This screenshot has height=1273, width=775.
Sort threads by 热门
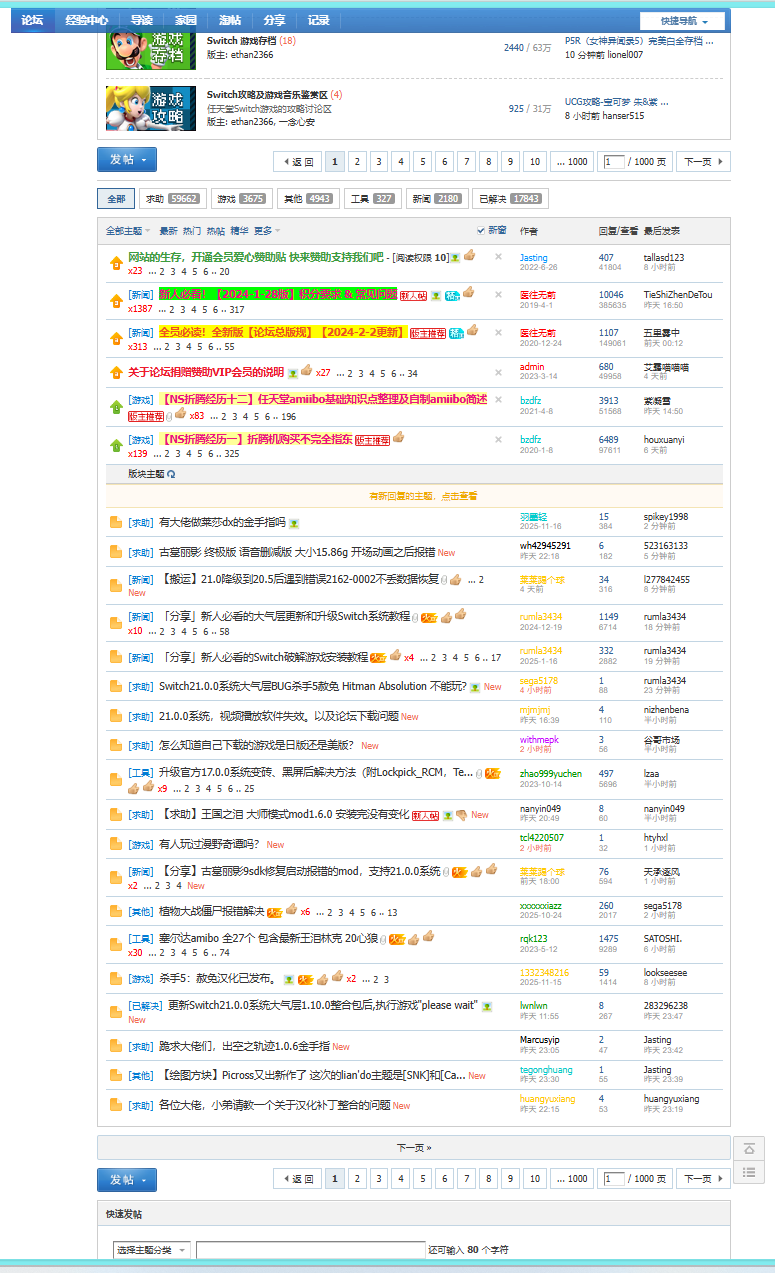point(192,230)
